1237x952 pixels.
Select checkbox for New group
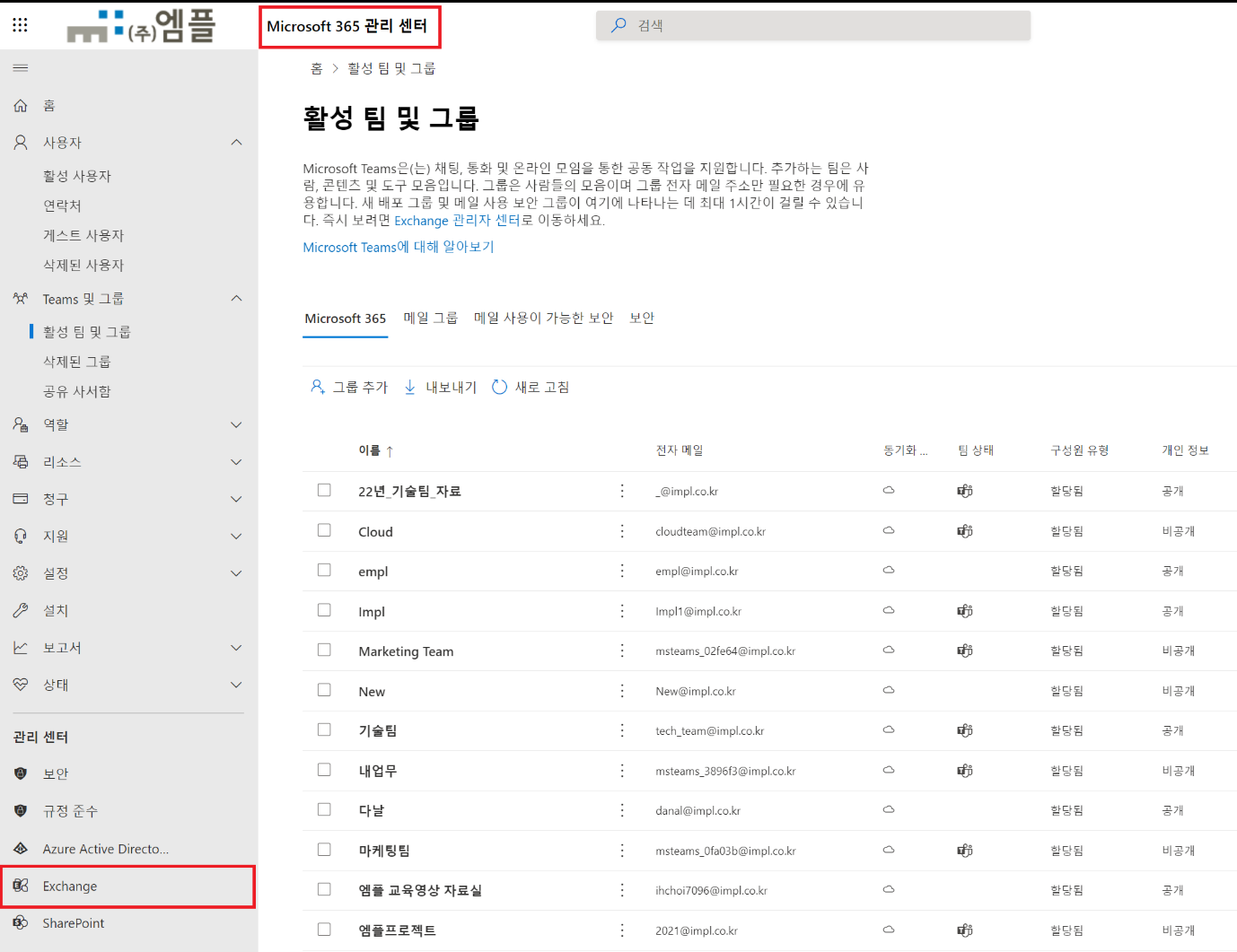click(x=324, y=690)
